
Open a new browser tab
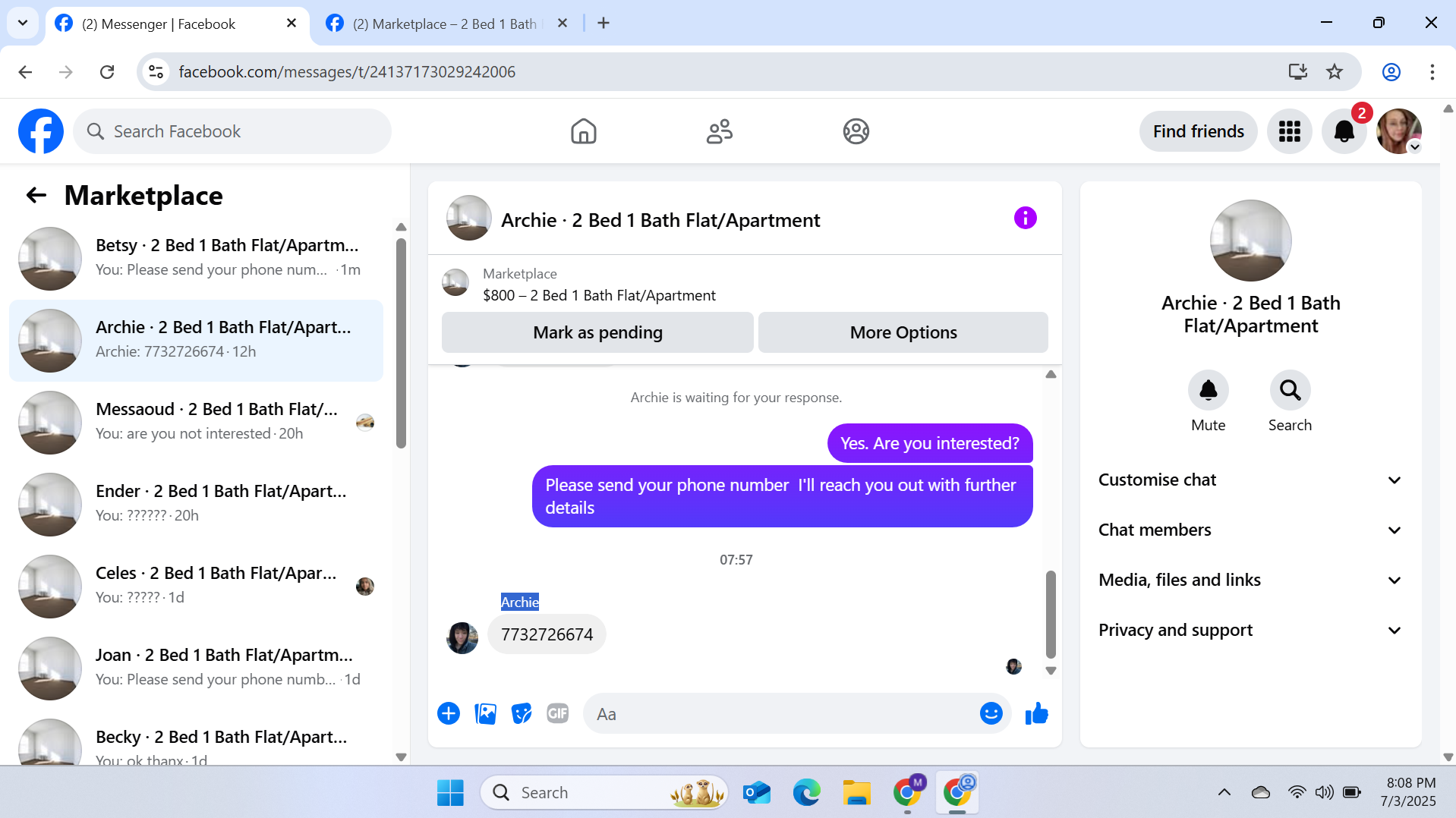[x=604, y=23]
